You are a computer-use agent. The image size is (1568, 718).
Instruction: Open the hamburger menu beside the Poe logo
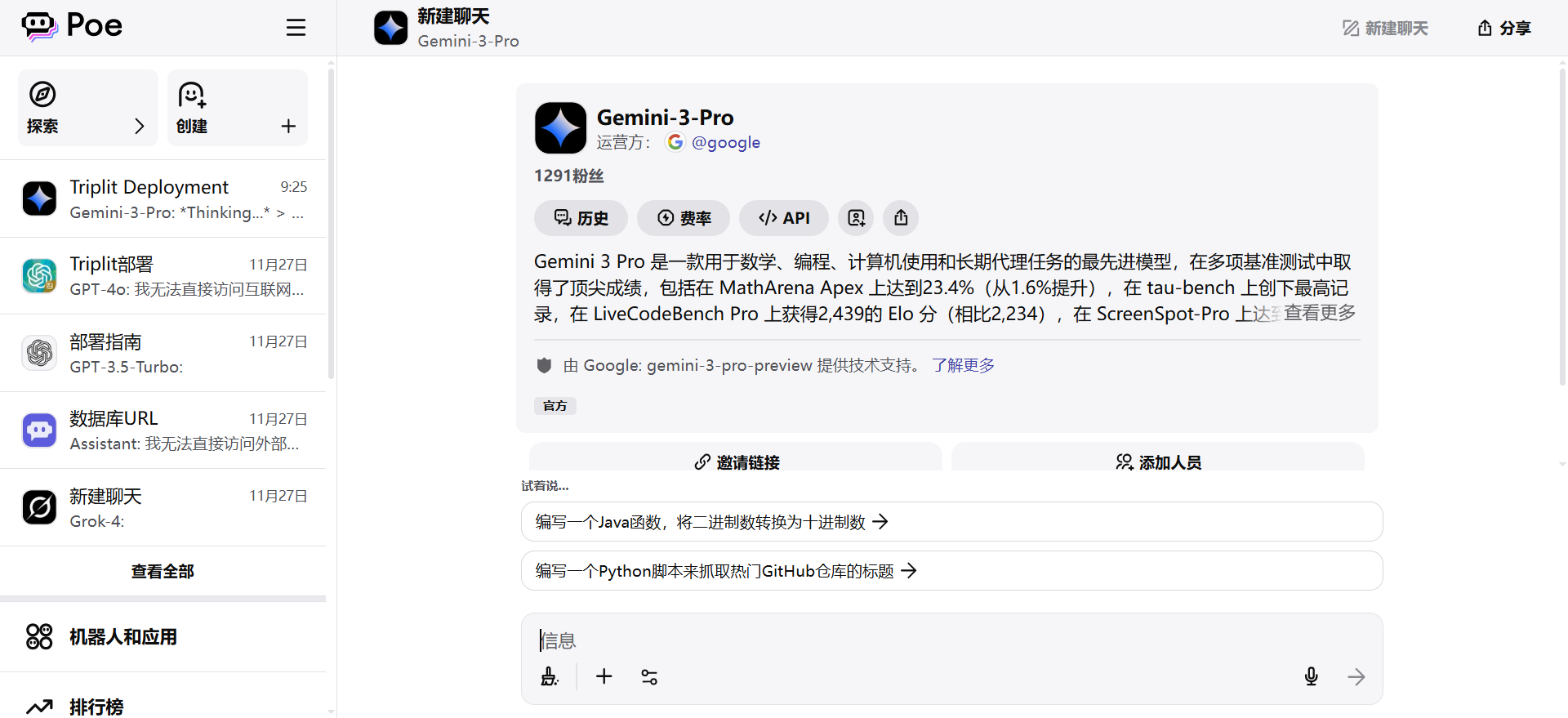(296, 28)
